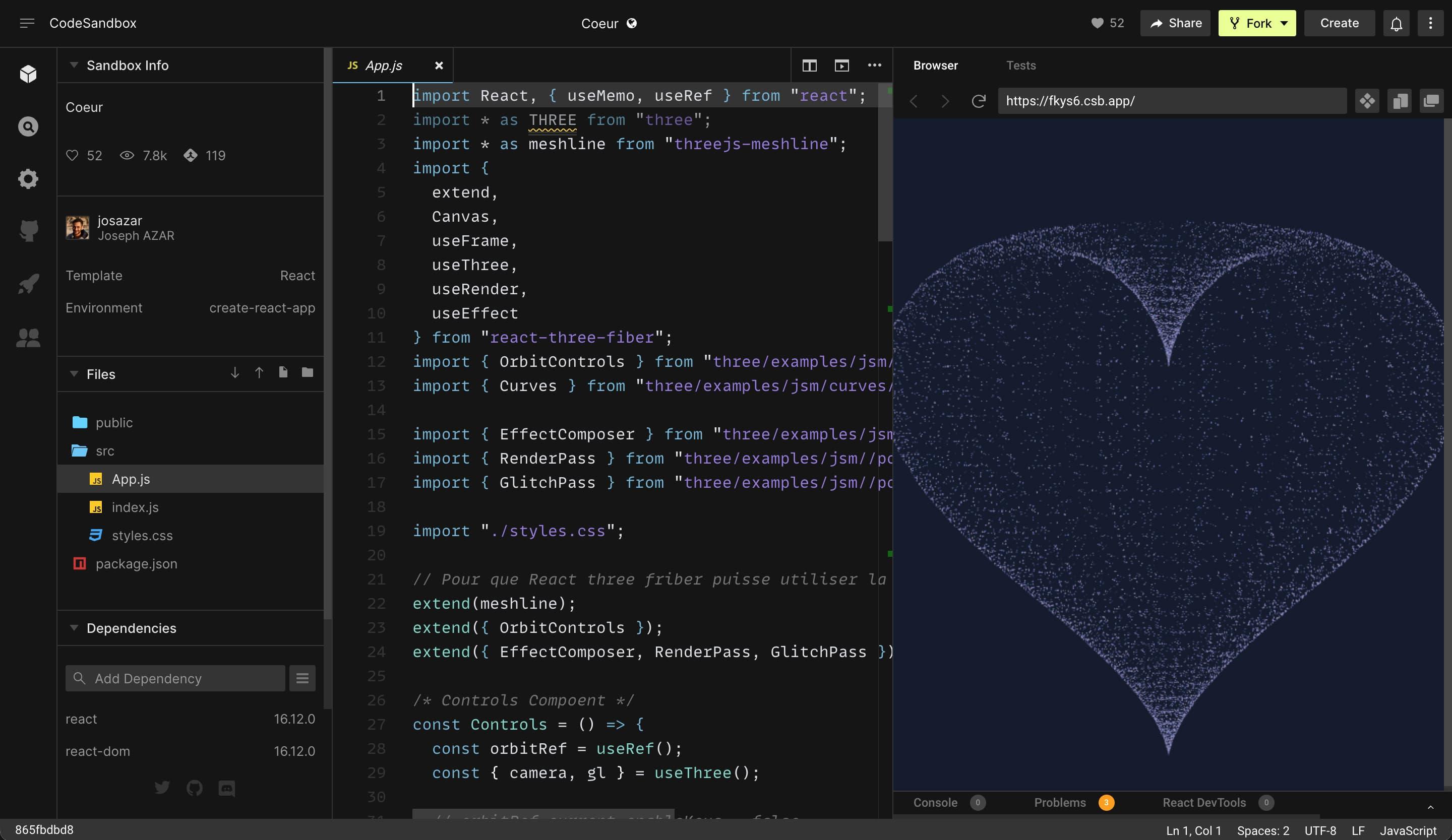Viewport: 1452px width, 840px height.
Task: Expand the Dependencies section
Action: coord(74,628)
